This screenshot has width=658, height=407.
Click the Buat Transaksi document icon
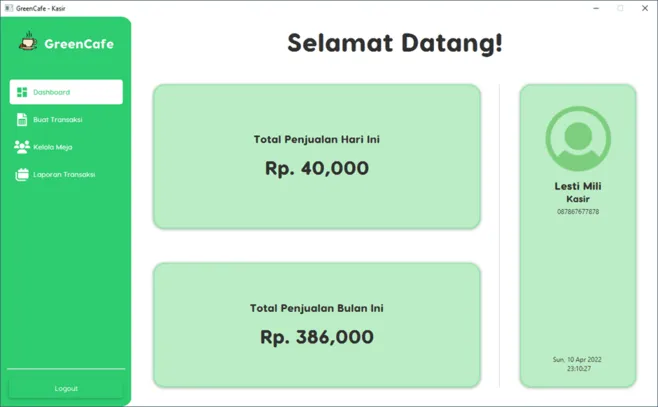tap(22, 120)
